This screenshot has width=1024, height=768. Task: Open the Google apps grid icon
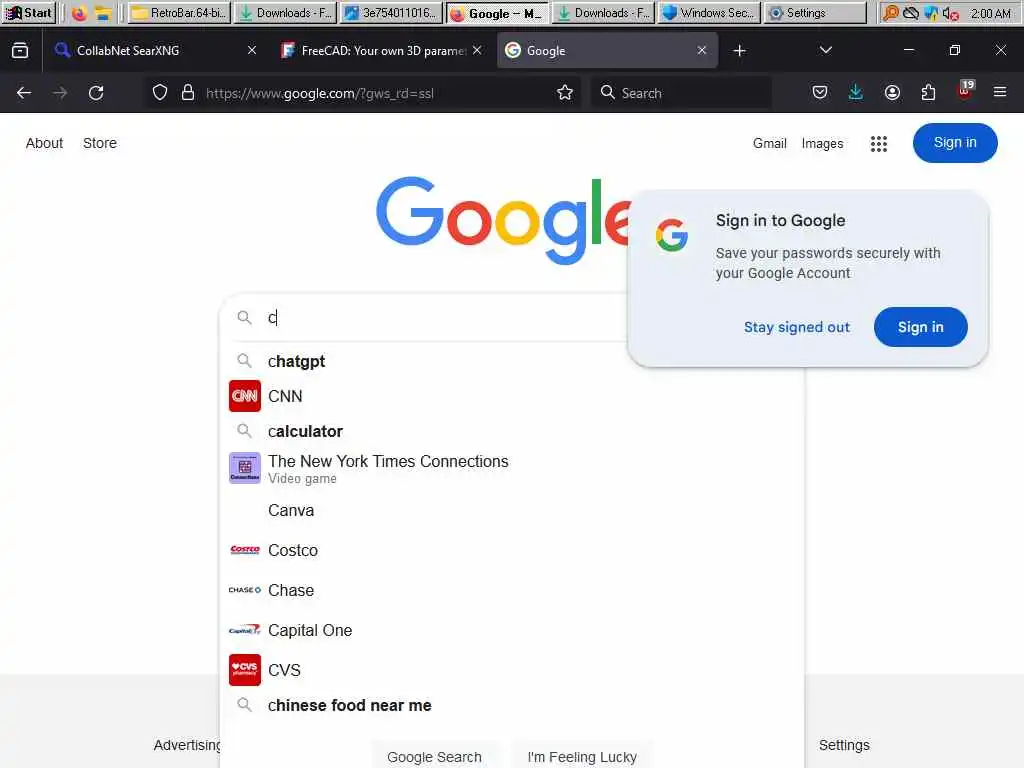878,144
